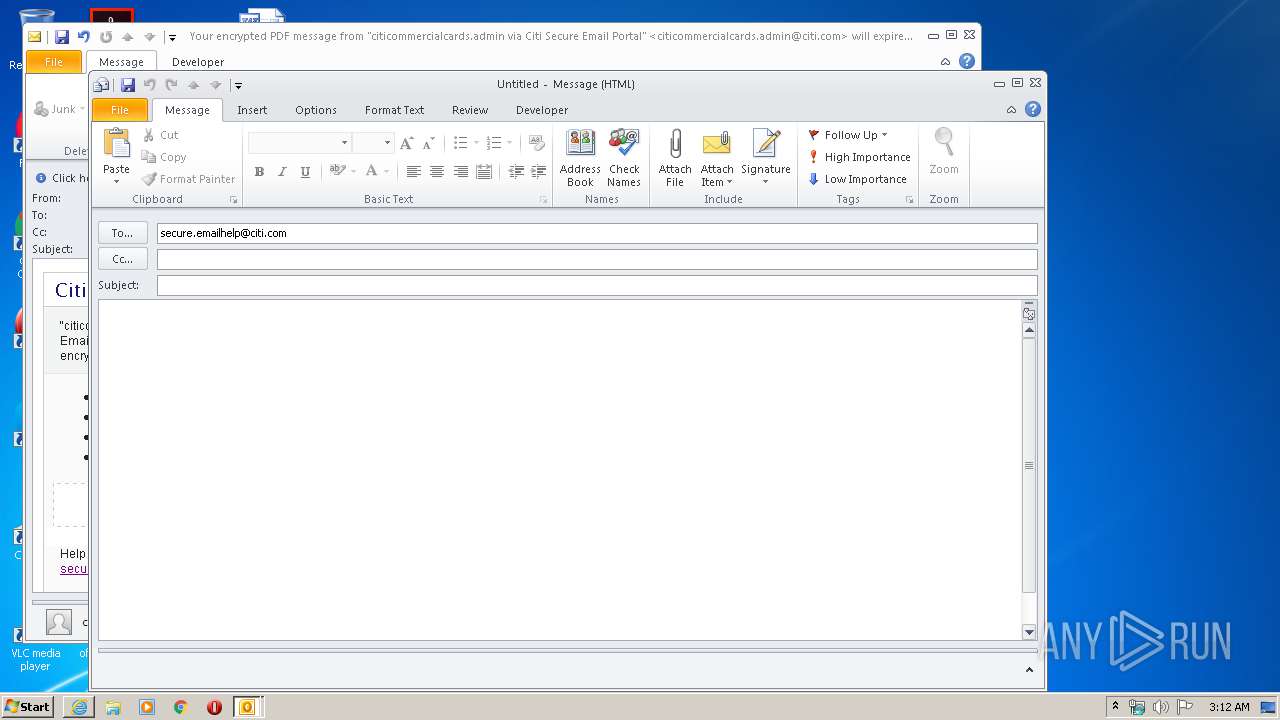Screen dimensions: 1280x720
Task: Customize the Quick Access Toolbar in Untitled window
Action: tap(238, 85)
